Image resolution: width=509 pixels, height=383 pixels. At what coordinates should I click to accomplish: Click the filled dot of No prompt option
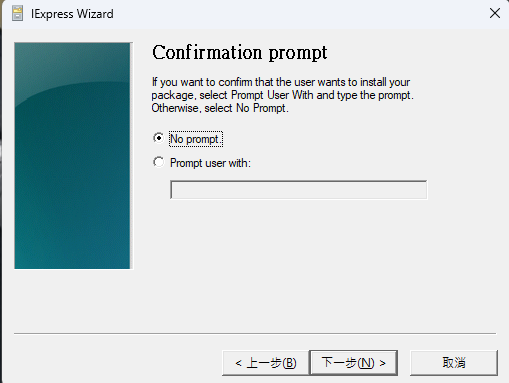159,138
